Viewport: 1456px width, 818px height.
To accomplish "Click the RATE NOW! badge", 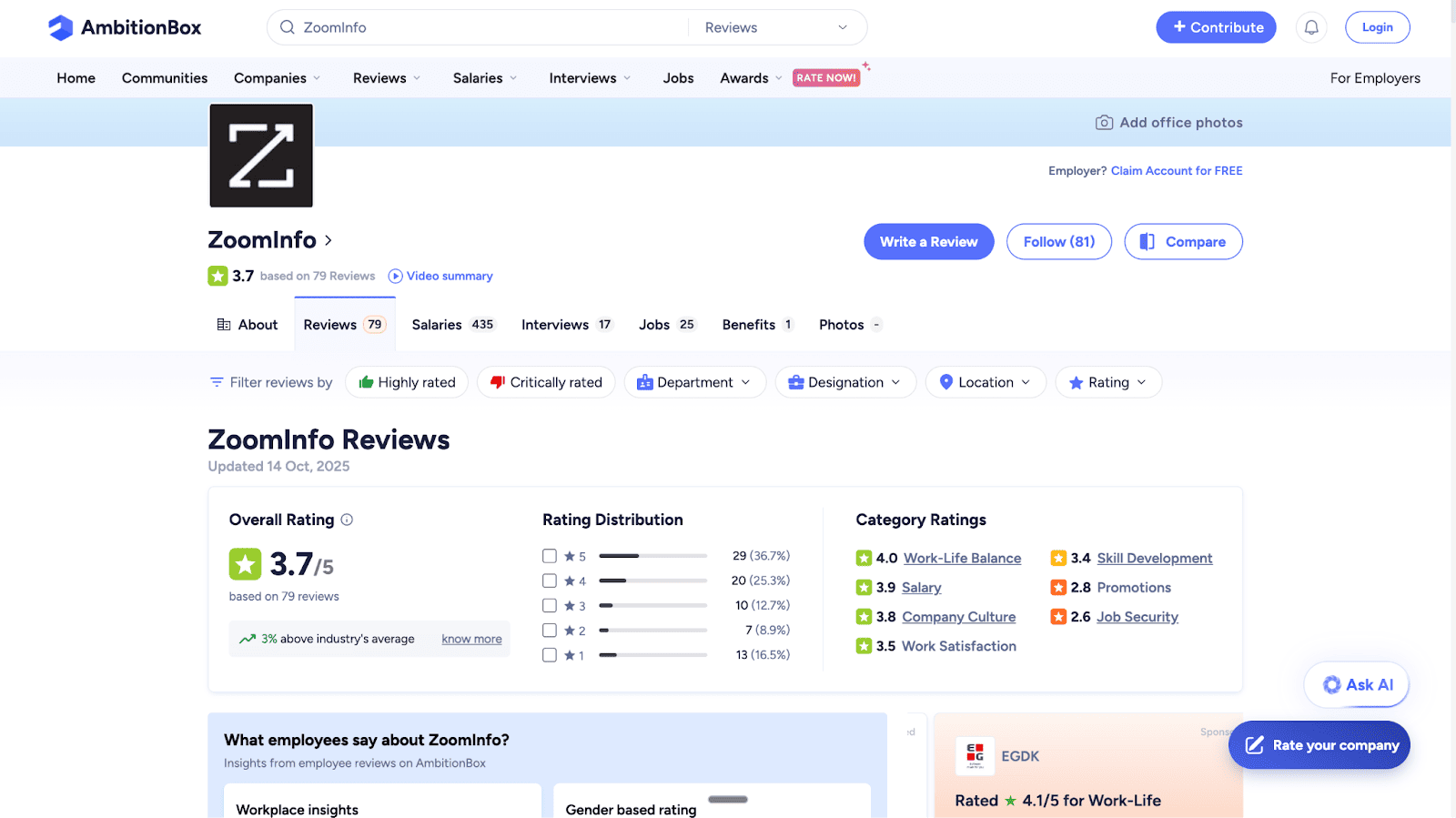I will [826, 78].
